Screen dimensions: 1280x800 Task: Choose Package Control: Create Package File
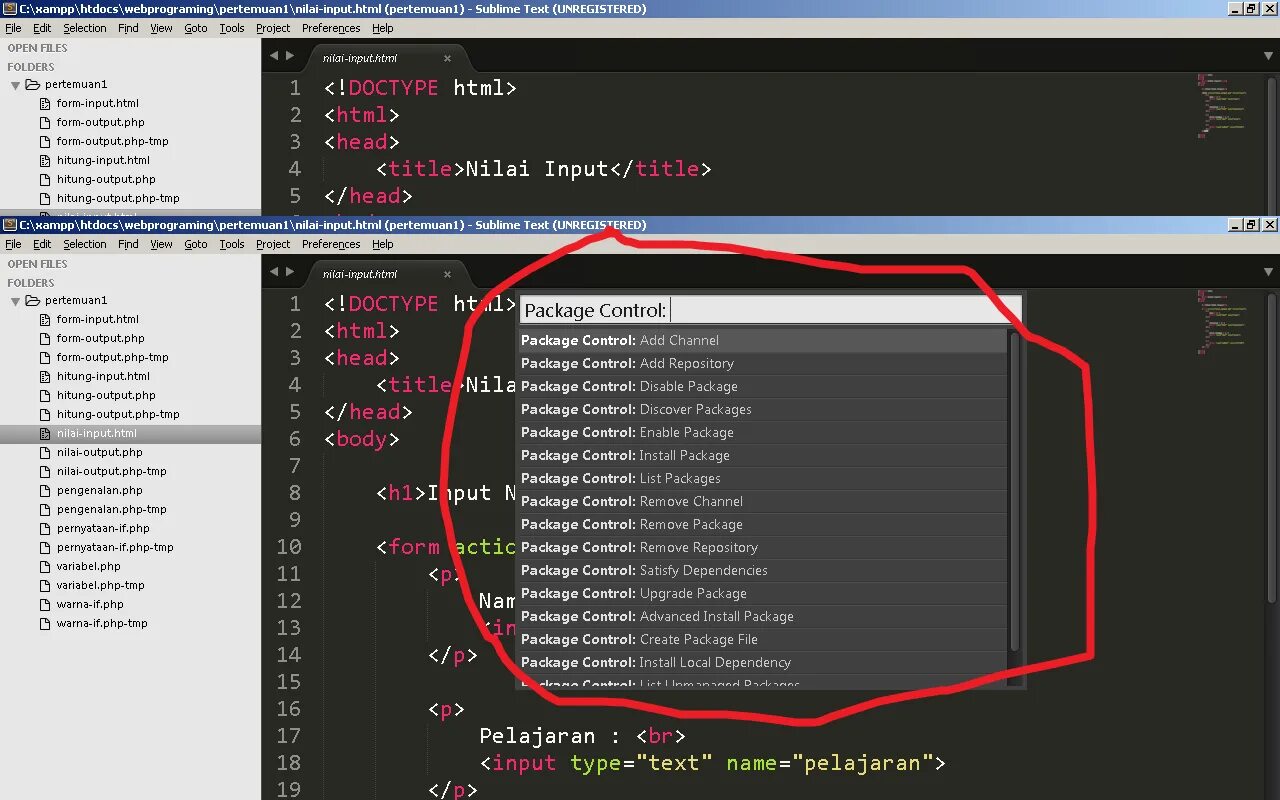point(762,639)
